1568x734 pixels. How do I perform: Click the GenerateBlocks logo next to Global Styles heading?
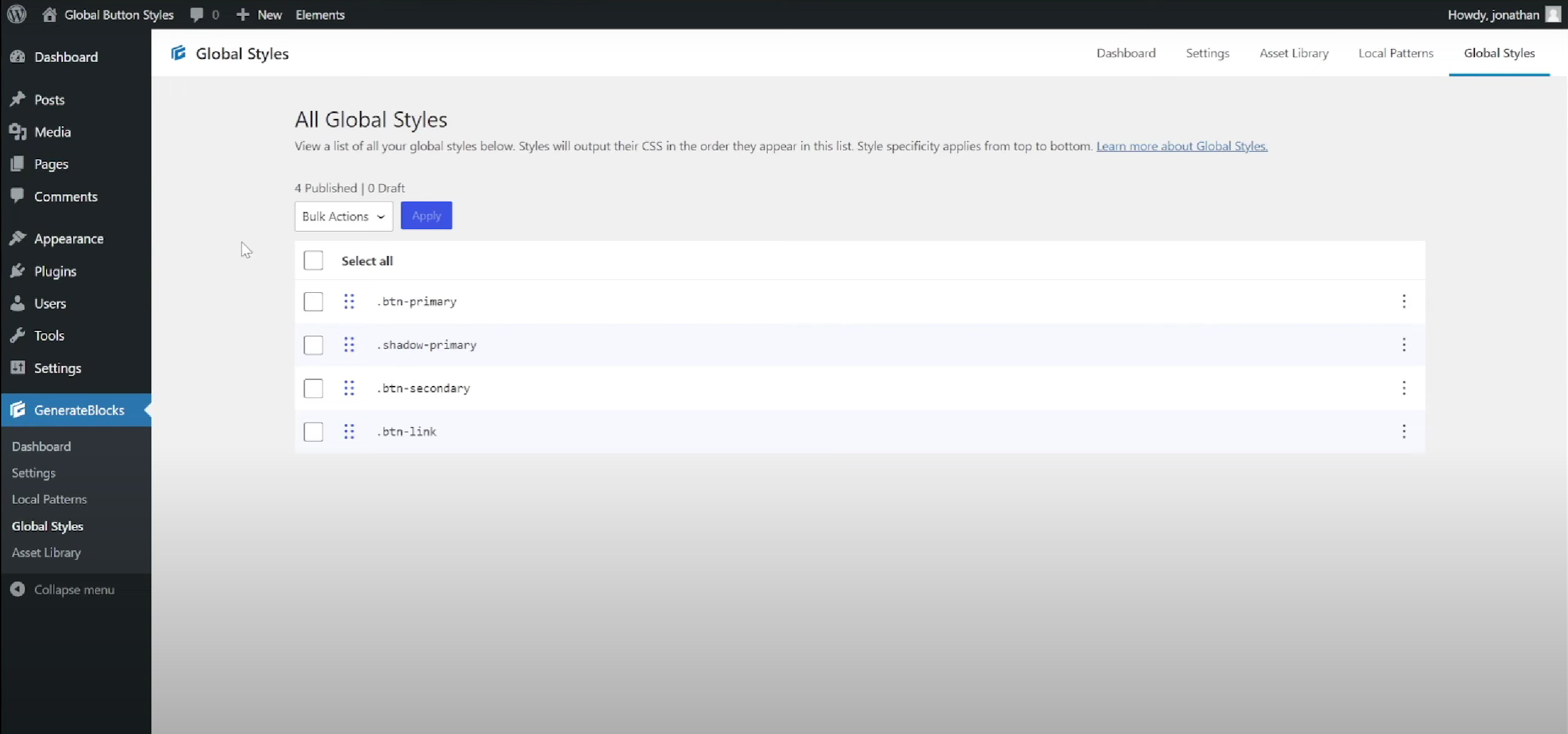pyautogui.click(x=178, y=53)
